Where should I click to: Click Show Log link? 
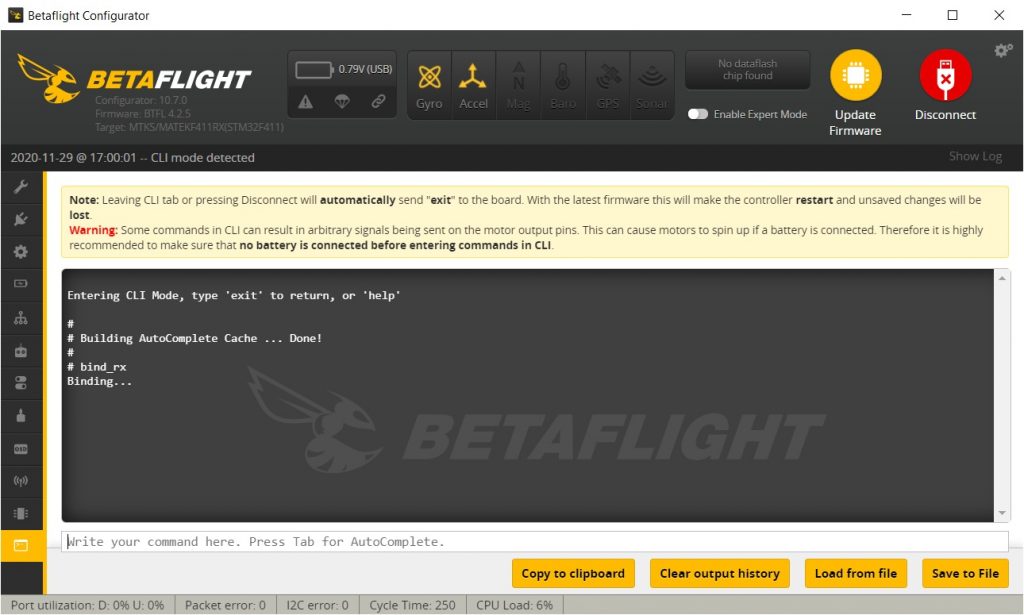click(x=975, y=157)
